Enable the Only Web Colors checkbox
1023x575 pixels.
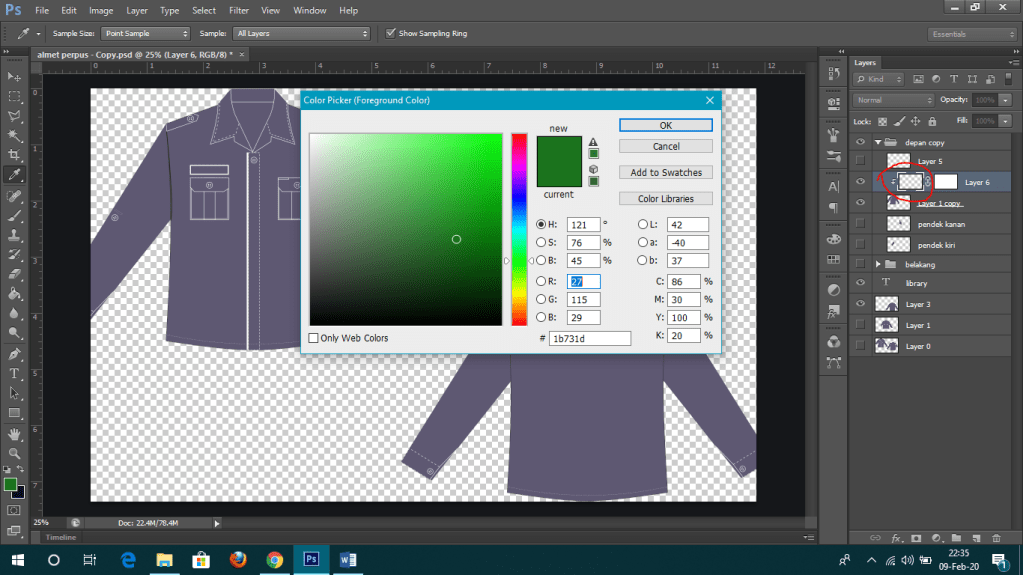tap(315, 338)
